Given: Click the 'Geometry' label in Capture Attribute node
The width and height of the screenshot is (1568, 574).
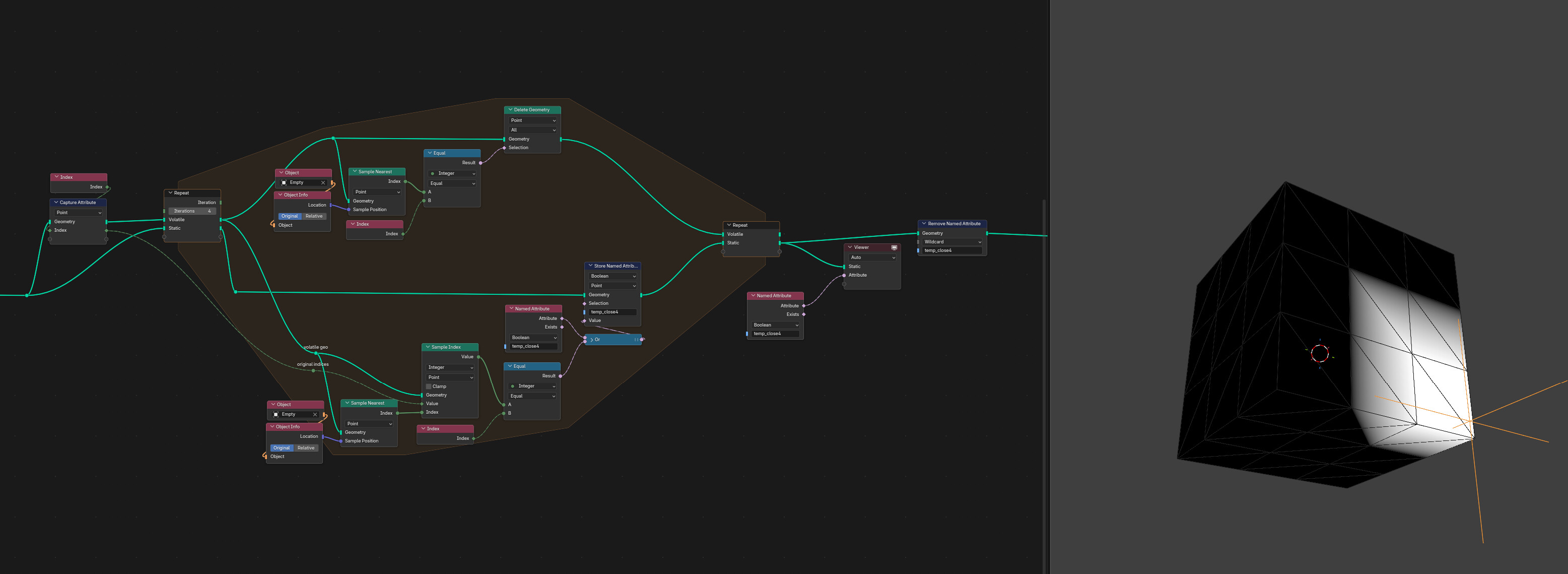Looking at the screenshot, I should click(64, 222).
